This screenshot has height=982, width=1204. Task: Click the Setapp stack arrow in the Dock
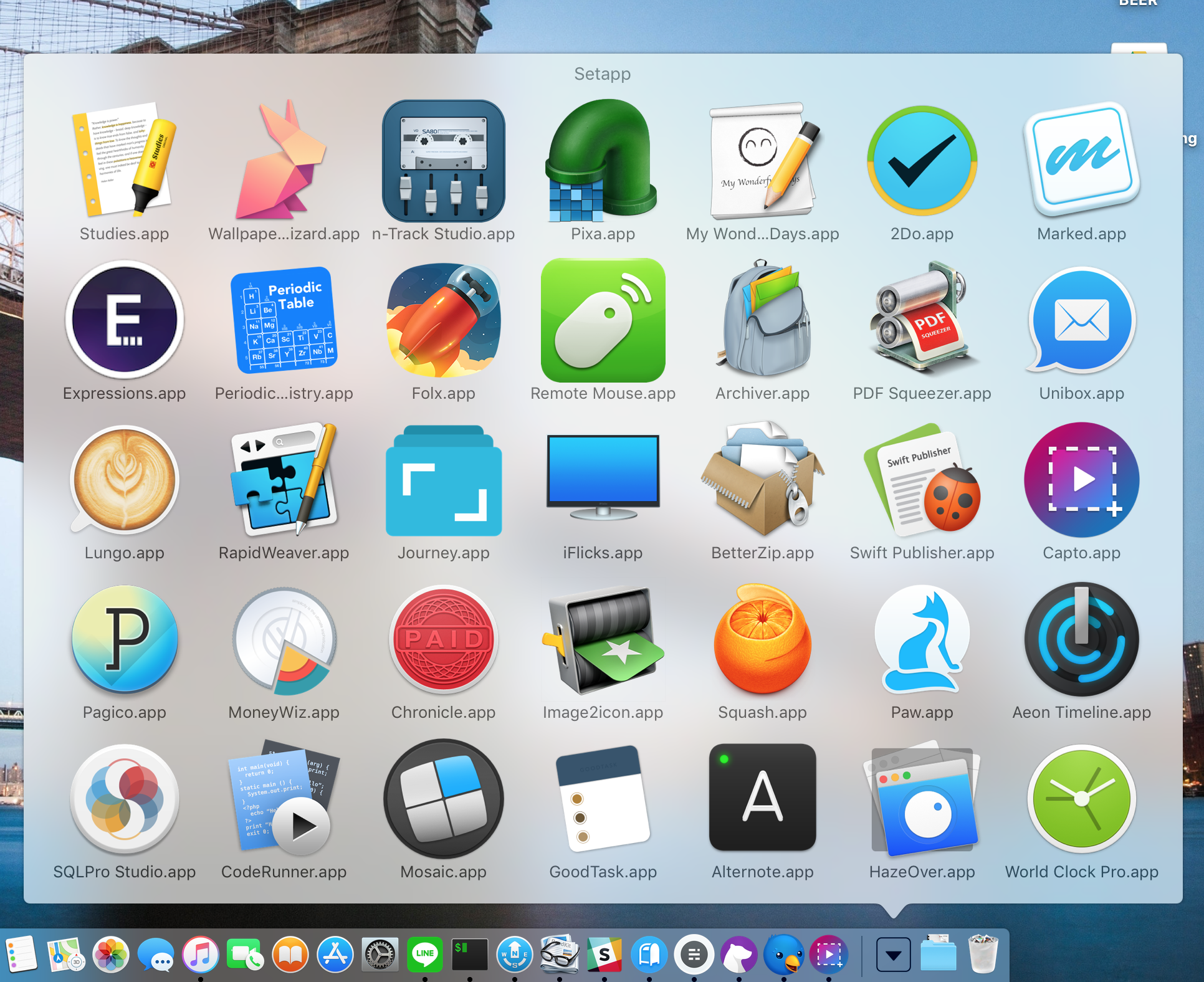point(893,955)
